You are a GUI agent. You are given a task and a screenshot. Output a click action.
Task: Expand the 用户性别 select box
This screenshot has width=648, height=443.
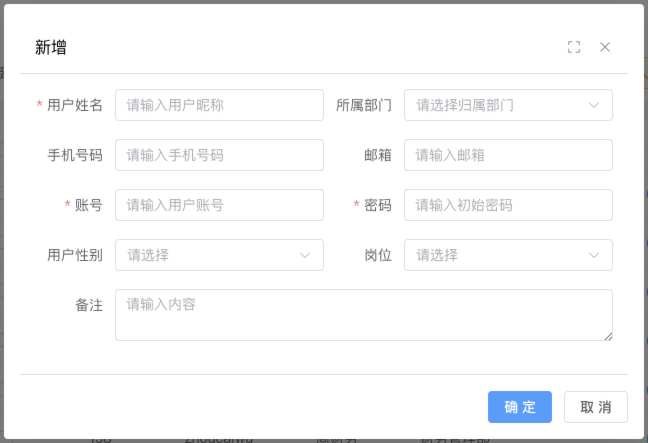click(x=219, y=255)
